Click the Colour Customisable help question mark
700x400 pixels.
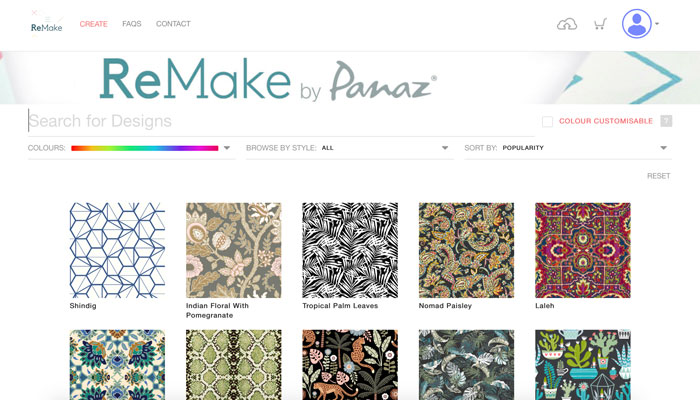coord(666,121)
